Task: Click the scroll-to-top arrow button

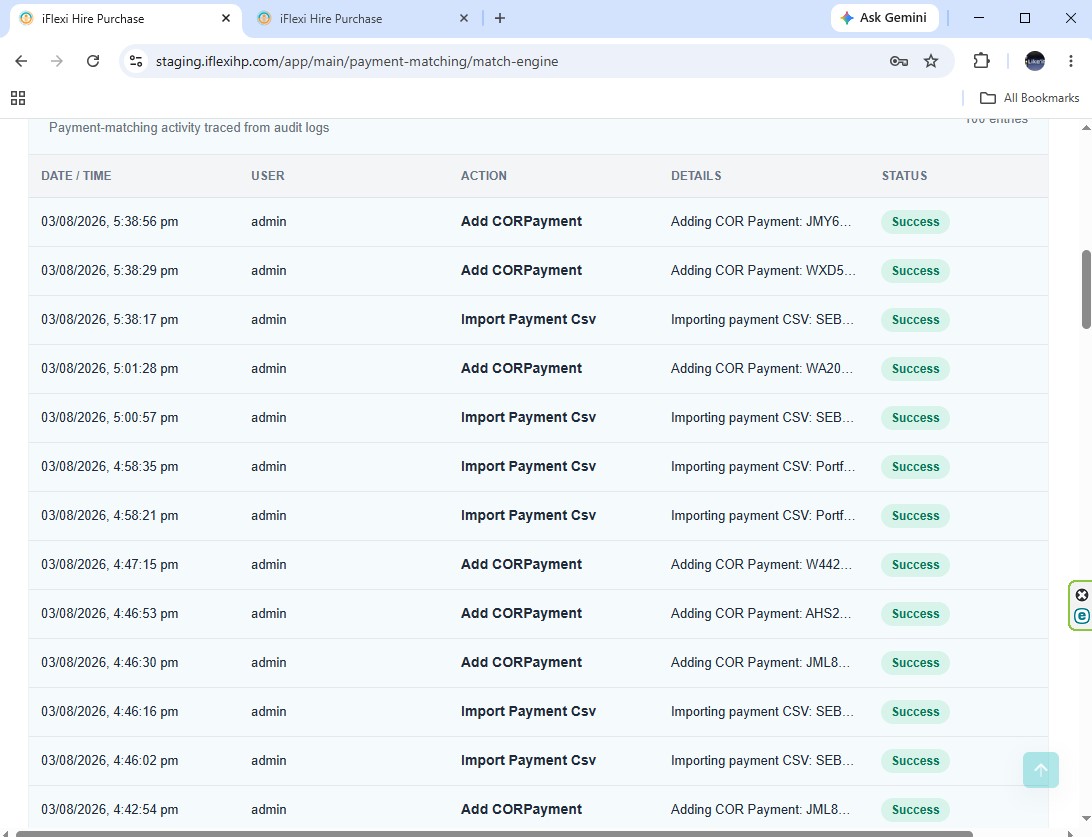Action: (x=1040, y=770)
